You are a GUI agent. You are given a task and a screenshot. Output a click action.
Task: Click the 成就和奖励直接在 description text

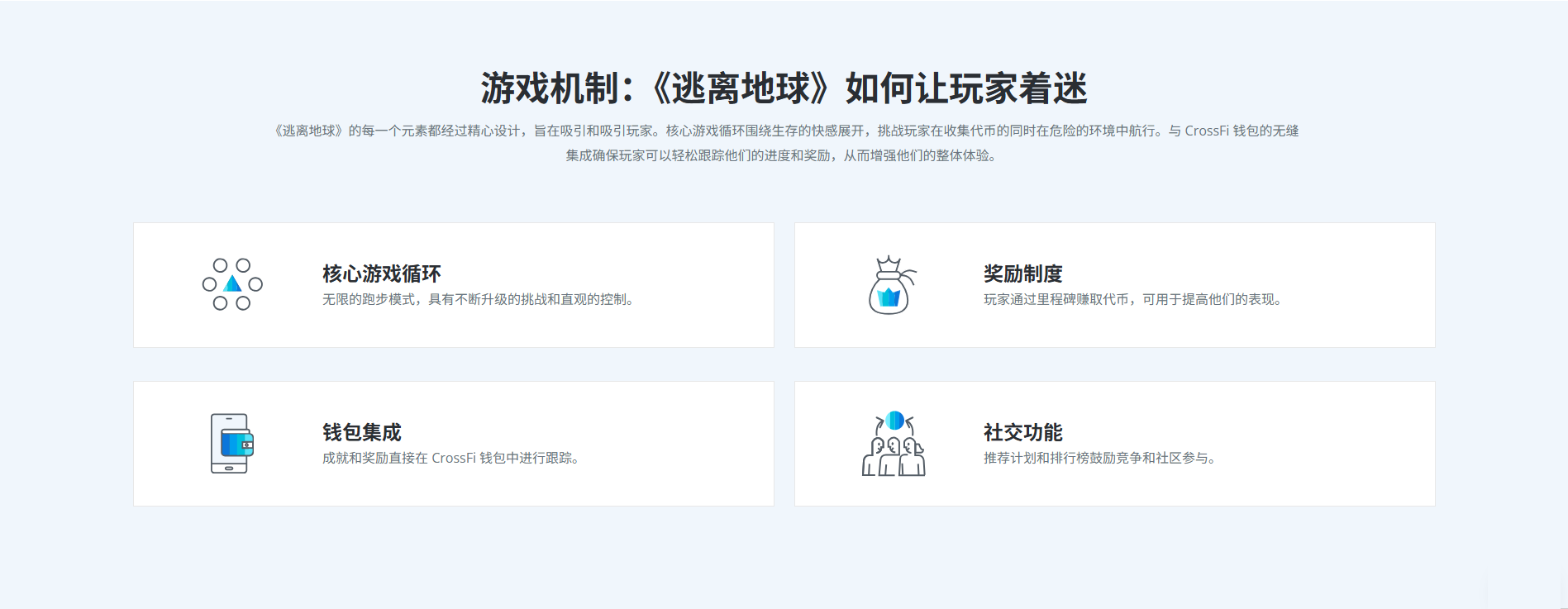point(450,458)
